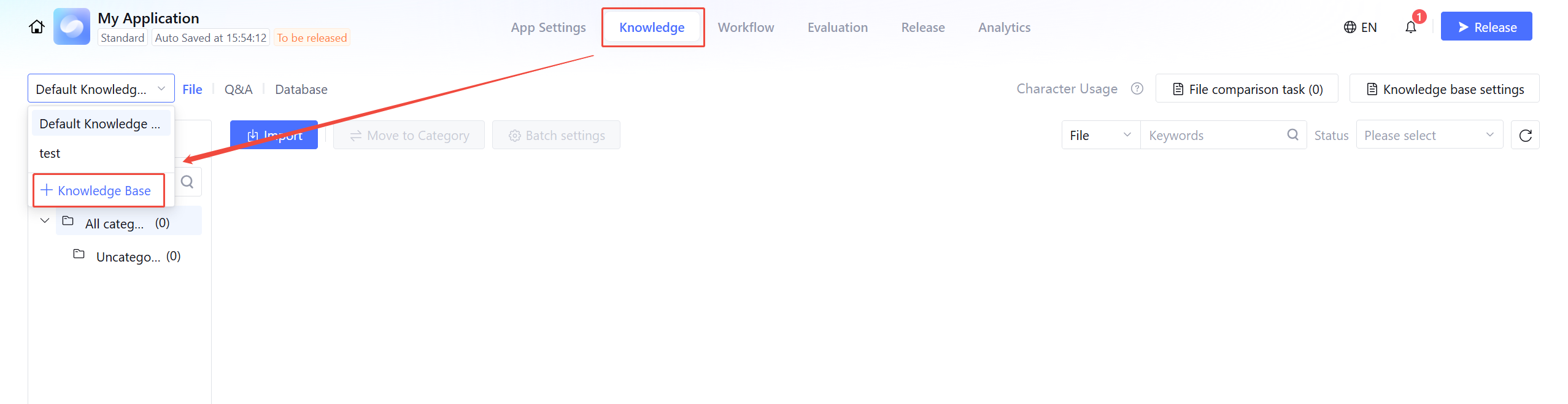Click the refresh list icon
This screenshot has width=1568, height=404.
[x=1525, y=136]
